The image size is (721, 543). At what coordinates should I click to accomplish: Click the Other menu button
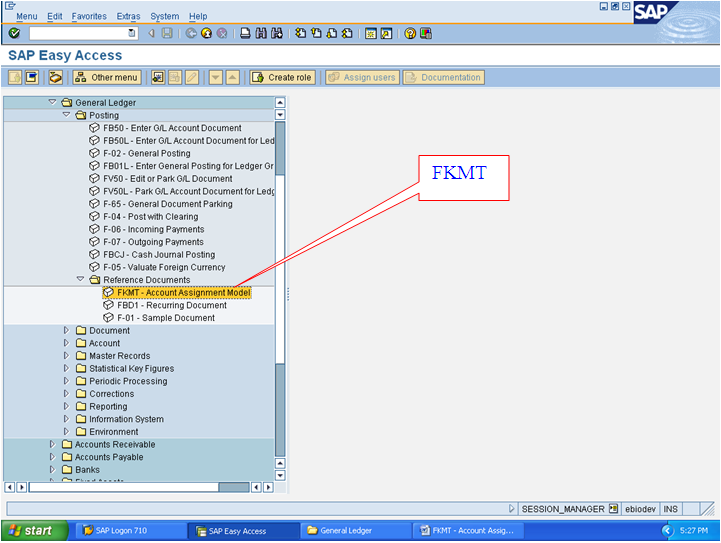pos(107,77)
